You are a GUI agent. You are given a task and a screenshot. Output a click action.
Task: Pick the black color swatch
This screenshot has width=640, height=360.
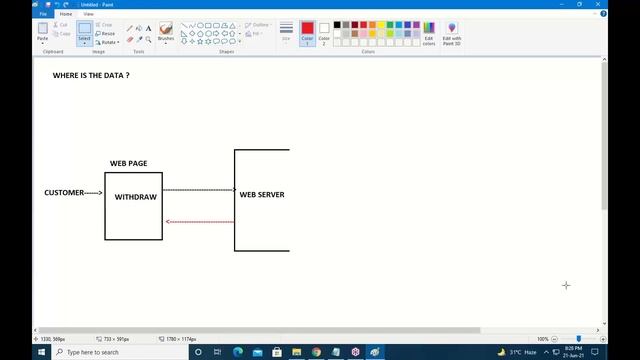tap(337, 25)
